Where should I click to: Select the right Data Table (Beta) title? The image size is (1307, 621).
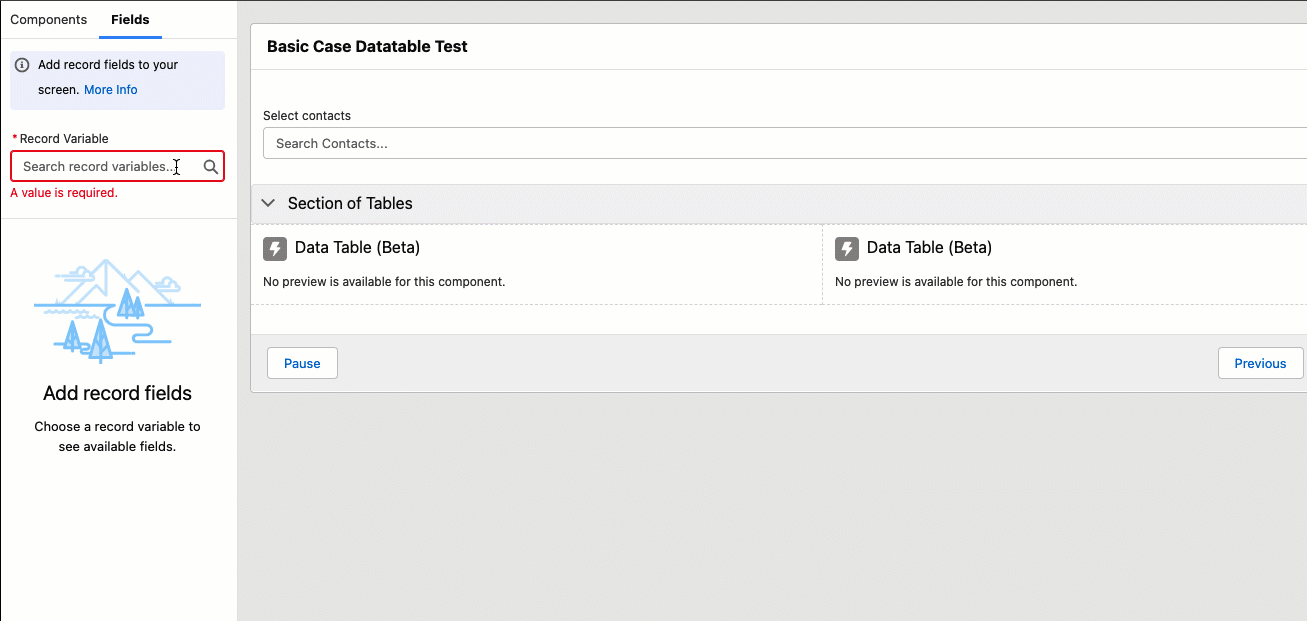pyautogui.click(x=929, y=248)
